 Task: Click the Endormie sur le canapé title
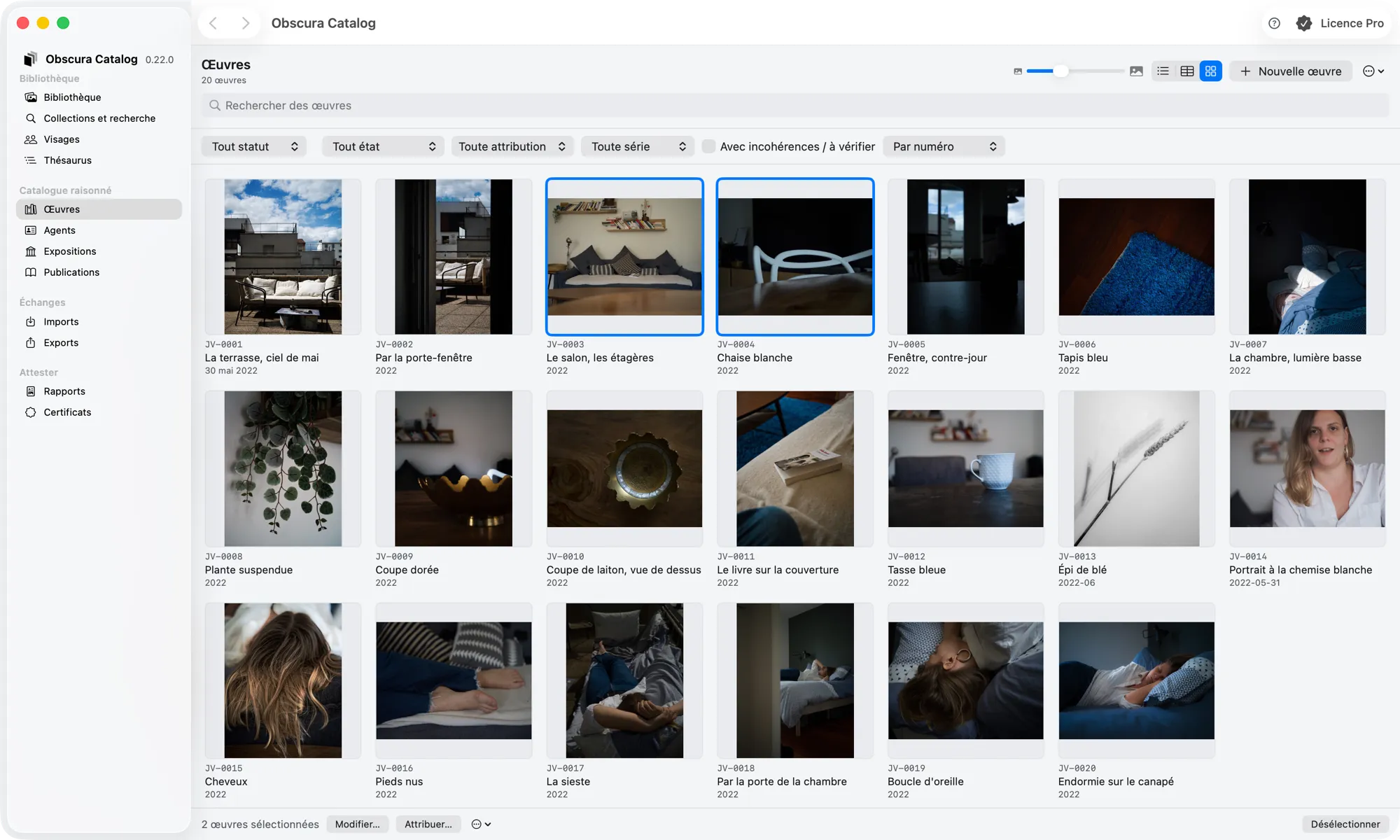1116,781
